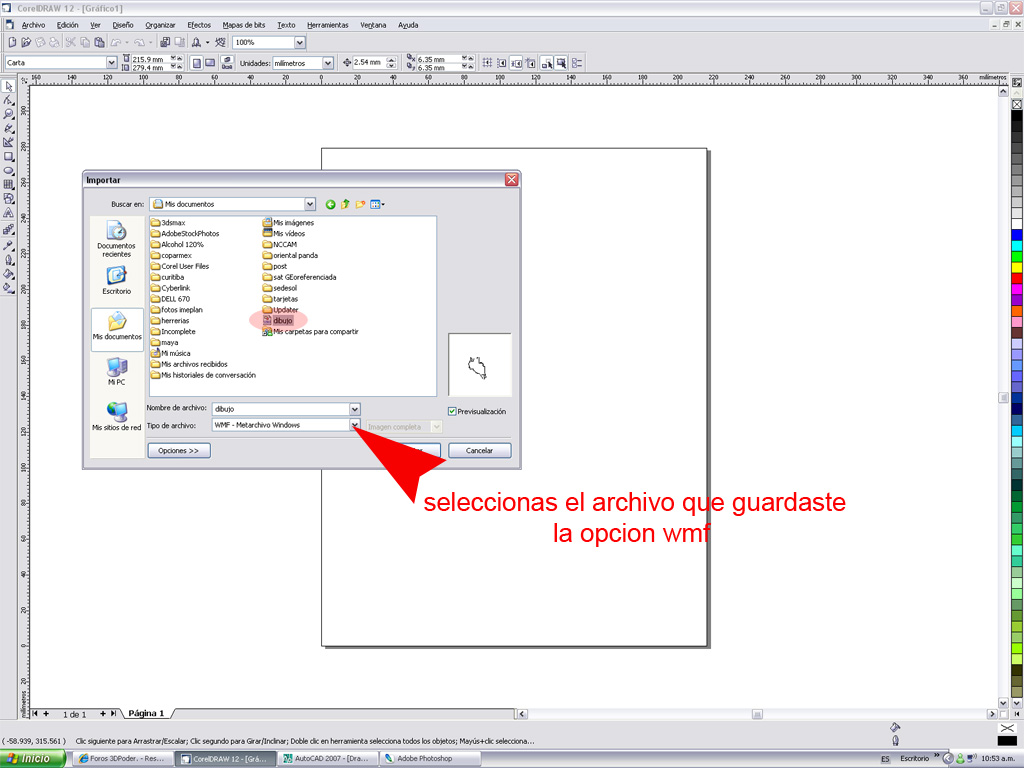Viewport: 1024px width, 768px height.
Task: Select the Interactive Fill tool
Action: (8, 287)
